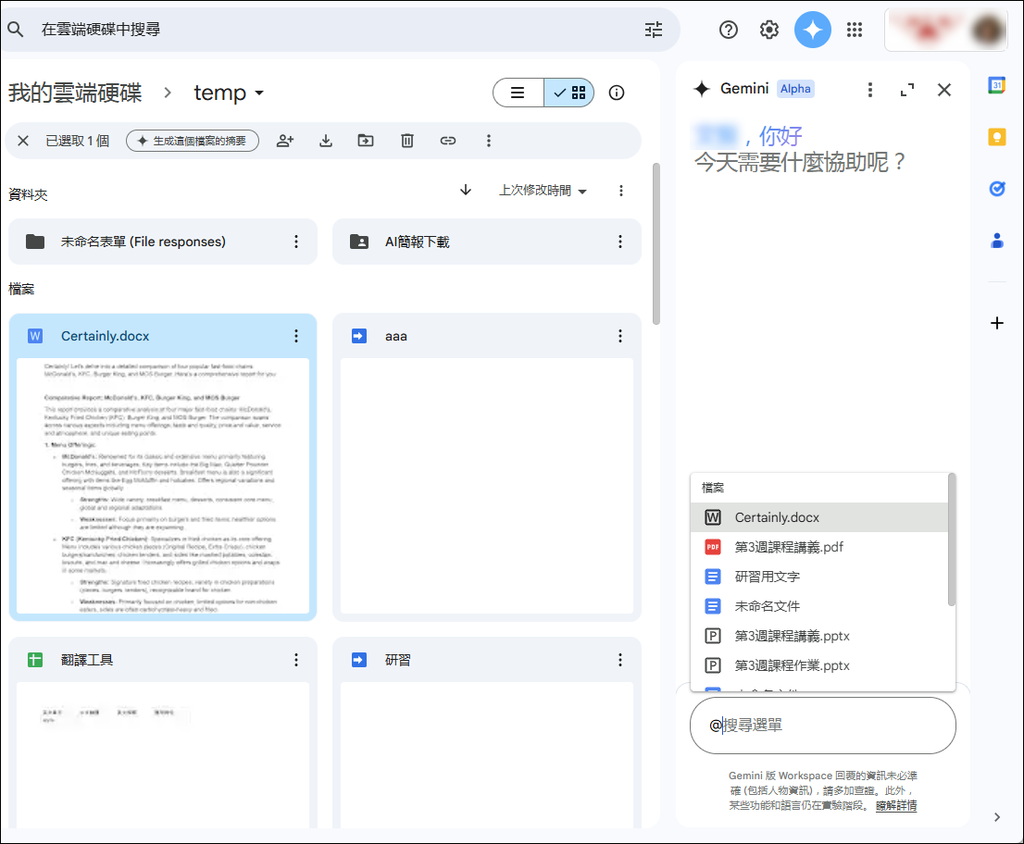Download the selected file
The width and height of the screenshot is (1024, 844).
tap(326, 140)
